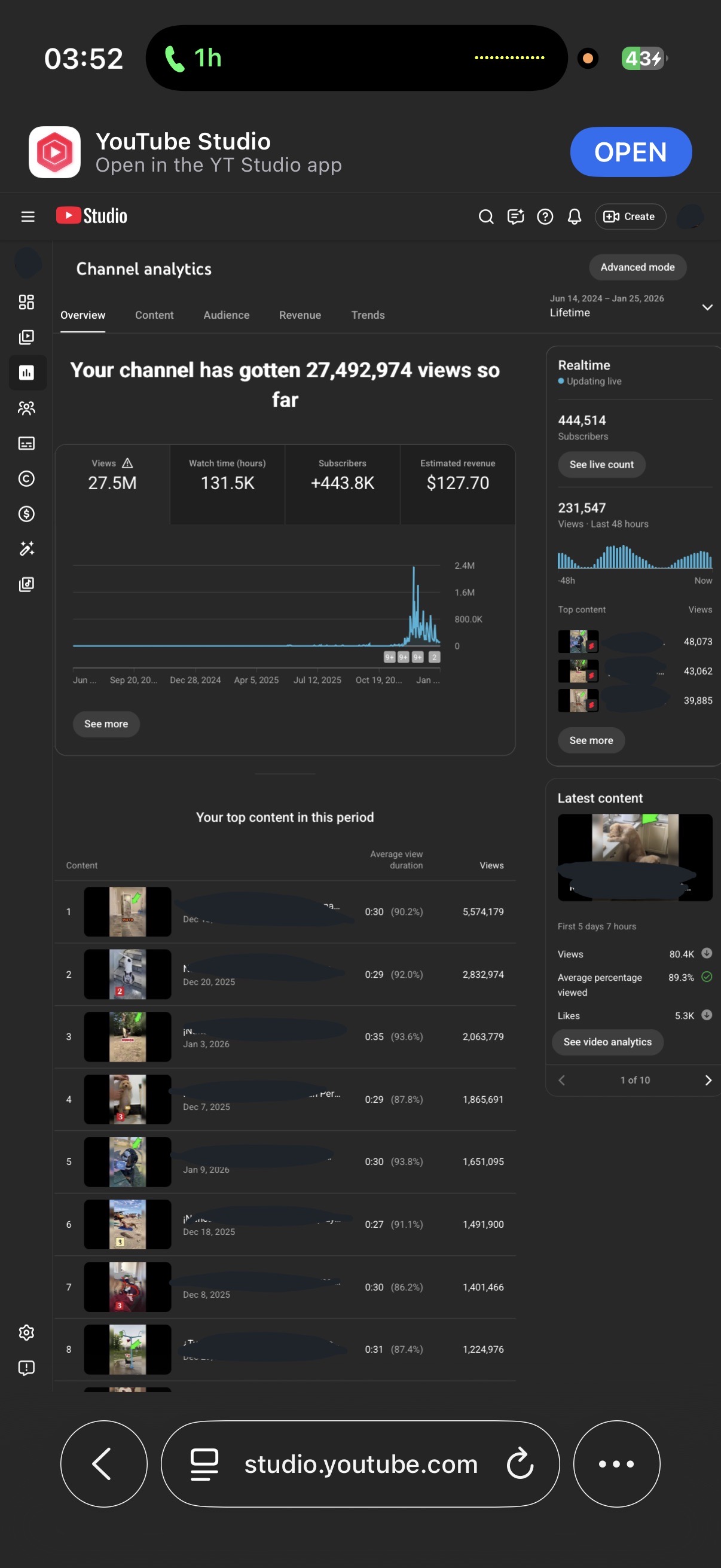Open the hamburger navigation menu
The width and height of the screenshot is (721, 1568).
tap(28, 216)
